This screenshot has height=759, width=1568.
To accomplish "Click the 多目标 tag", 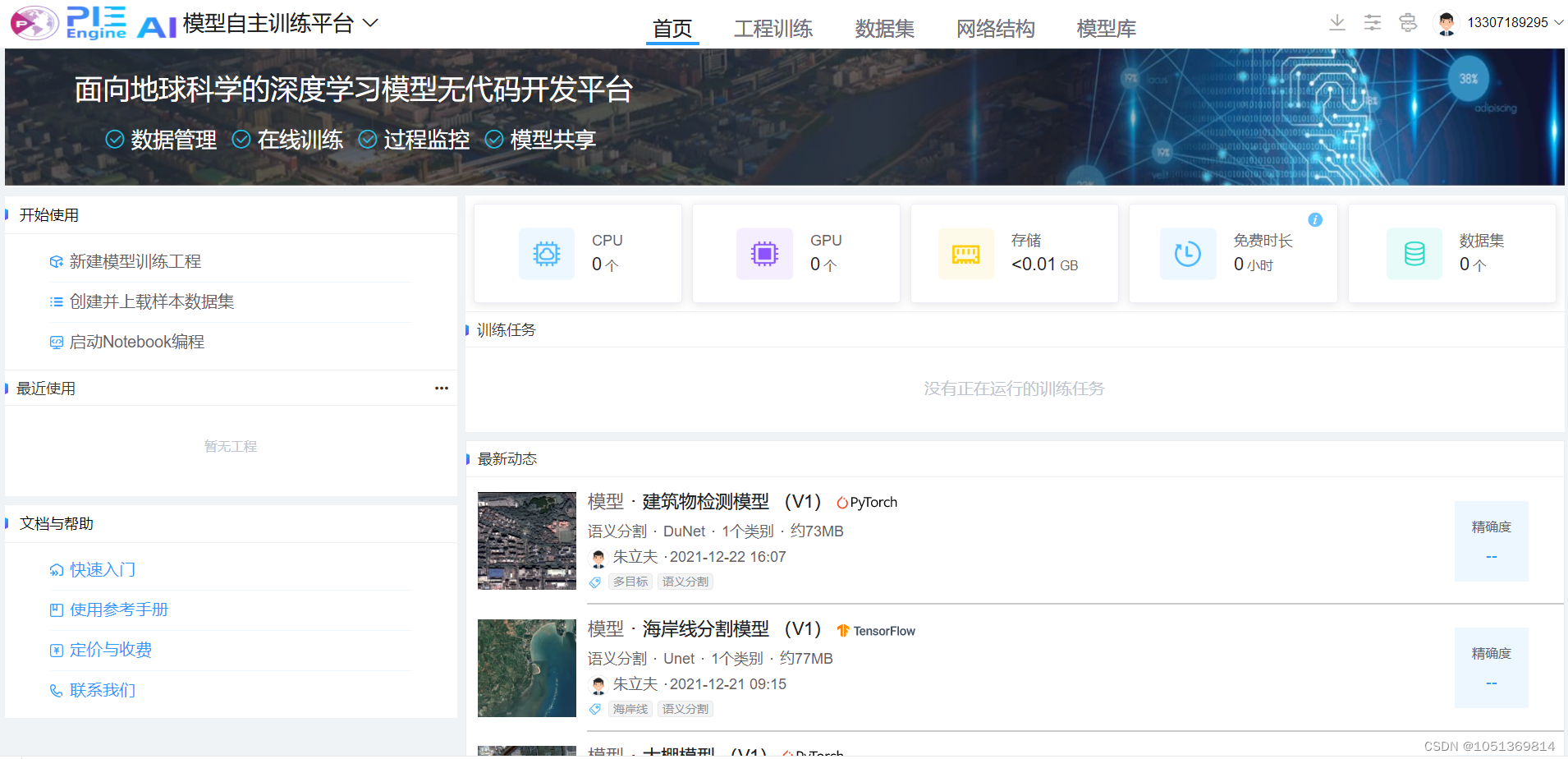I will (x=630, y=582).
